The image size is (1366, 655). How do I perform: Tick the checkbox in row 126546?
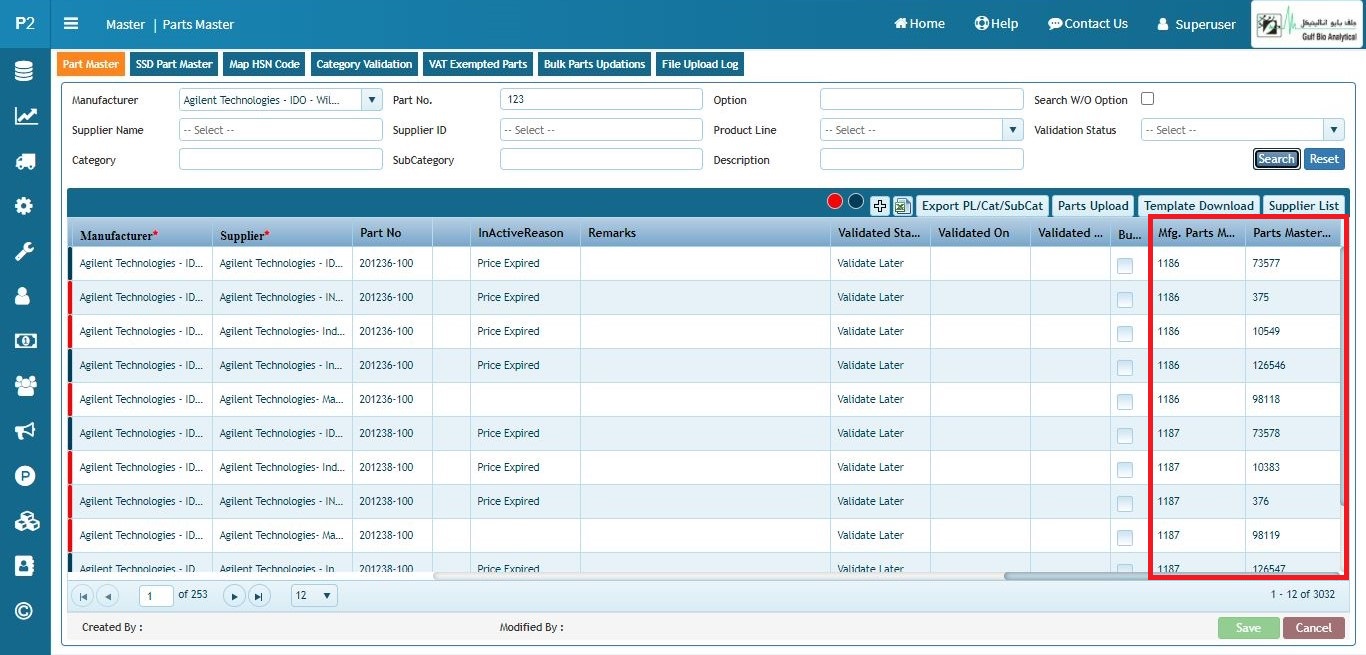(1125, 368)
